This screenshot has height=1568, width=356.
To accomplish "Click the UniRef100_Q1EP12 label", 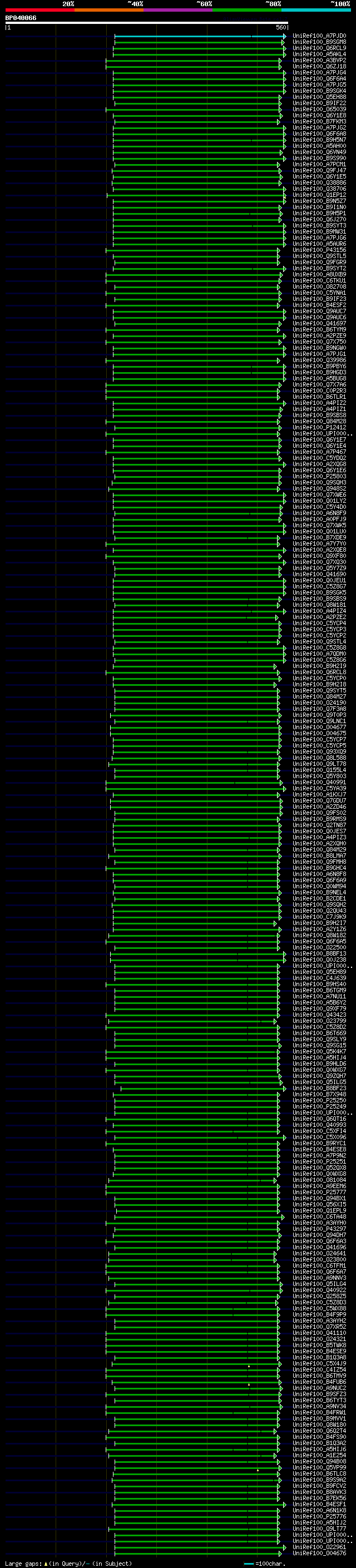I will click(319, 195).
